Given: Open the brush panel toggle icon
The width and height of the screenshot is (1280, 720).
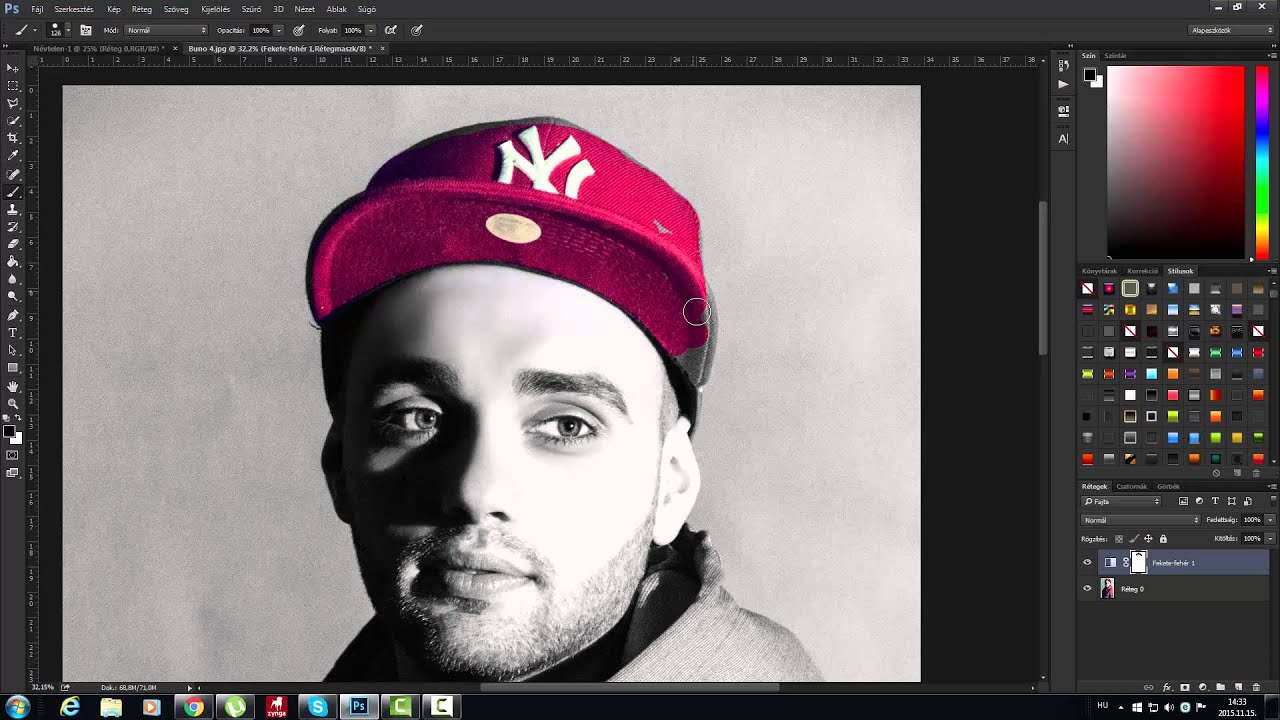Looking at the screenshot, I should (86, 30).
